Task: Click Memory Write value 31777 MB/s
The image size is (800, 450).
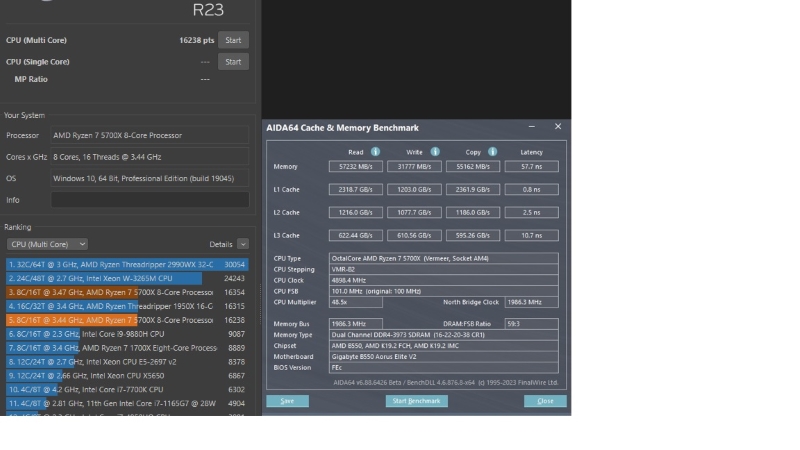Action: point(414,166)
